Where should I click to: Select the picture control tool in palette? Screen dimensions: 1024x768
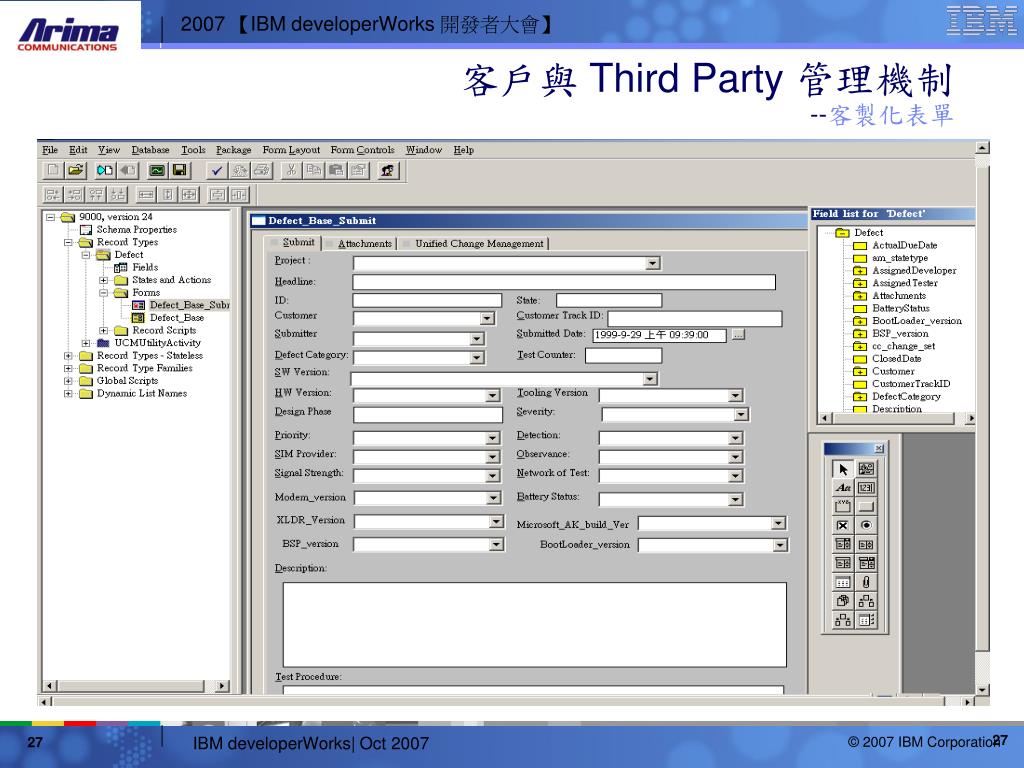866,469
